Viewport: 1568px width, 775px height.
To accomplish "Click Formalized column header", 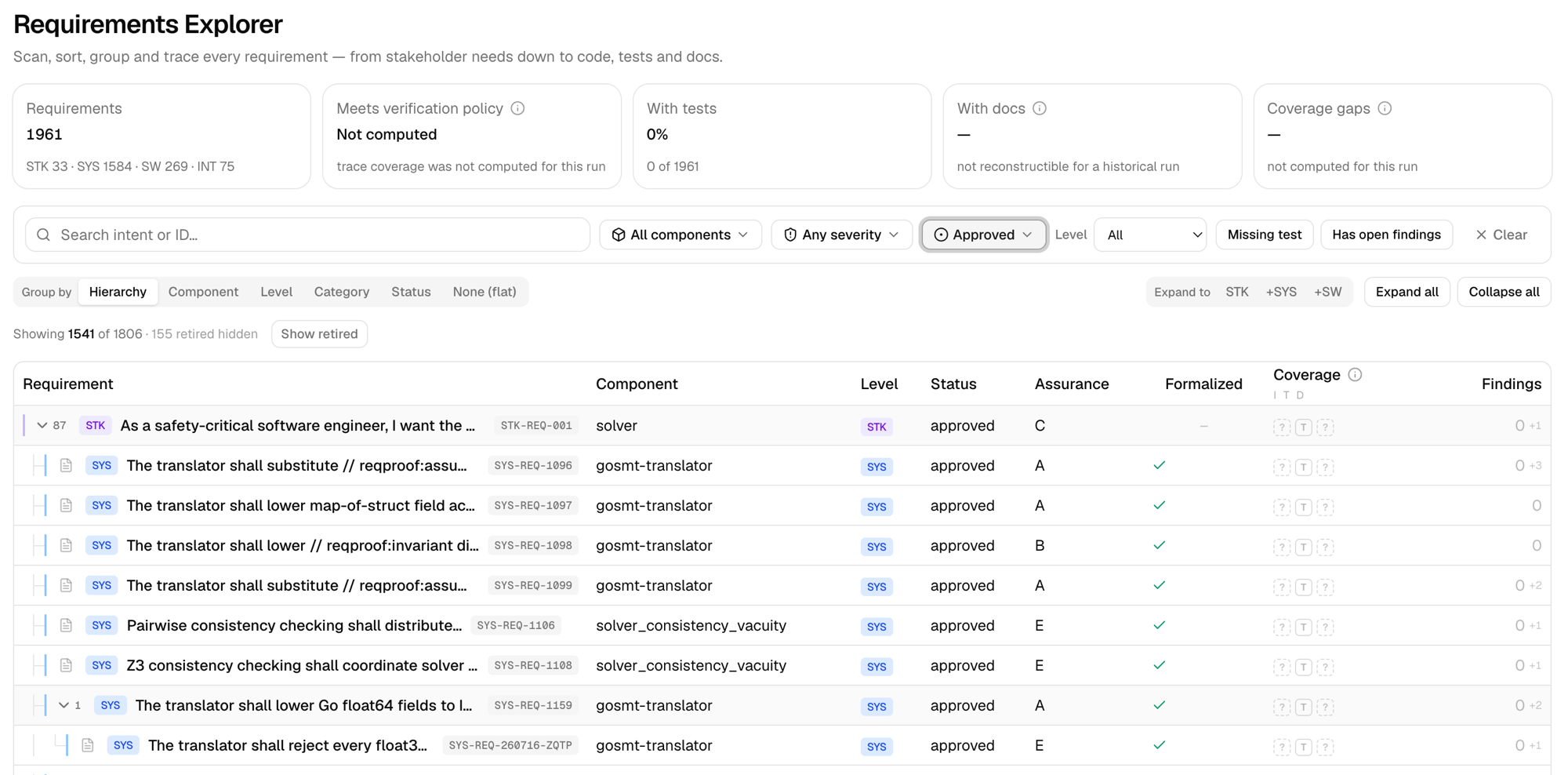I will pyautogui.click(x=1203, y=384).
